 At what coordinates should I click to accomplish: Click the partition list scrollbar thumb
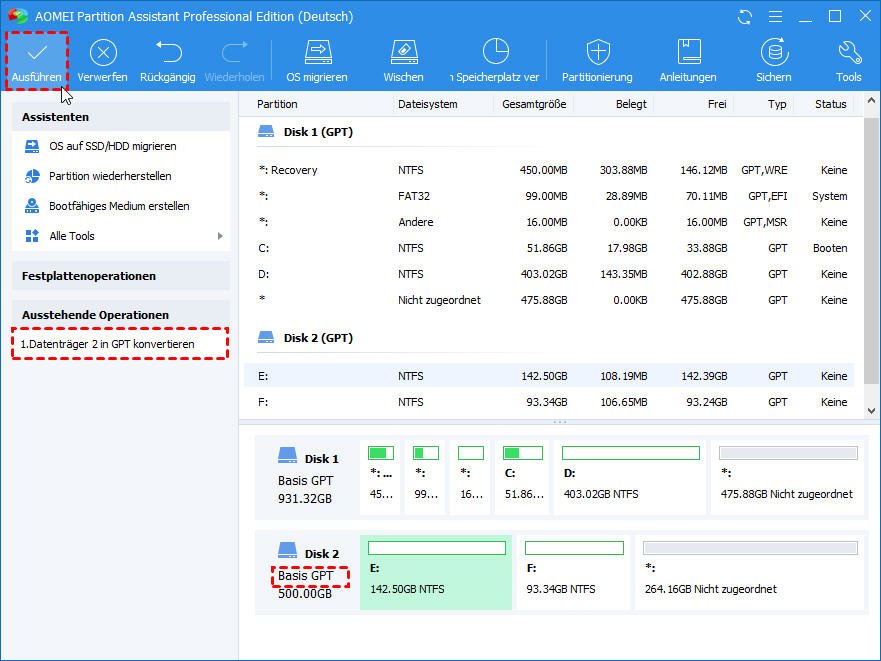coord(871,250)
